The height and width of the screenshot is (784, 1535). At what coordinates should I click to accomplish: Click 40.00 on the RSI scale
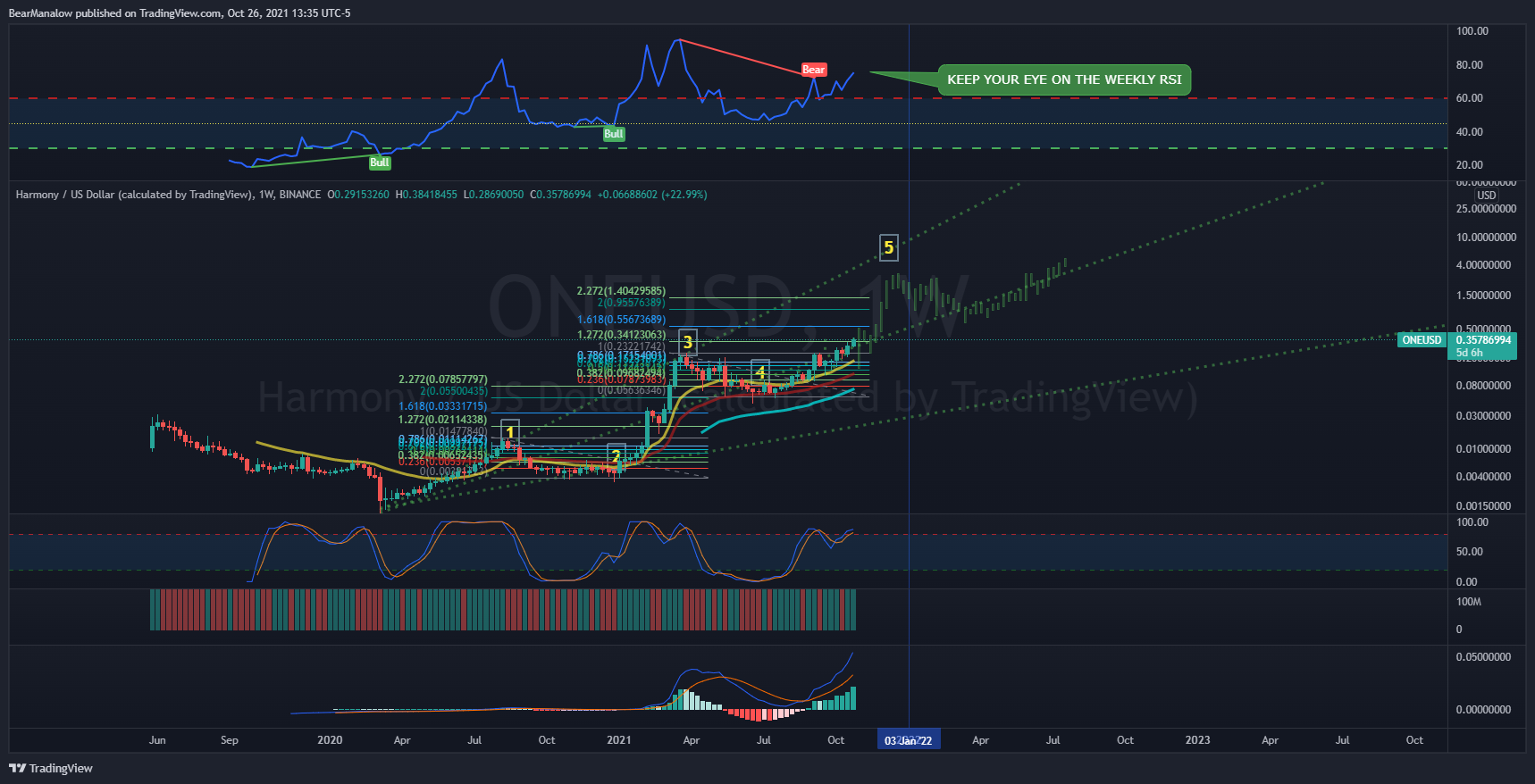1469,132
